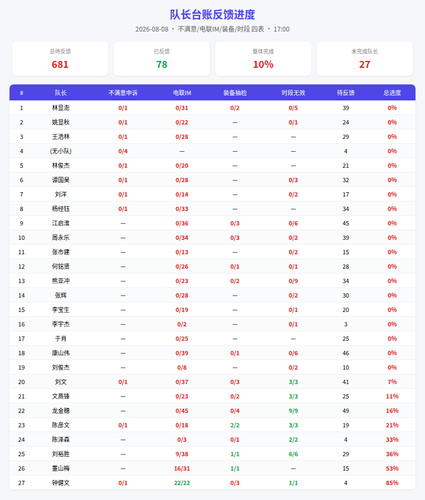Select captain name 刘文
The height and width of the screenshot is (500, 425).
tap(61, 382)
